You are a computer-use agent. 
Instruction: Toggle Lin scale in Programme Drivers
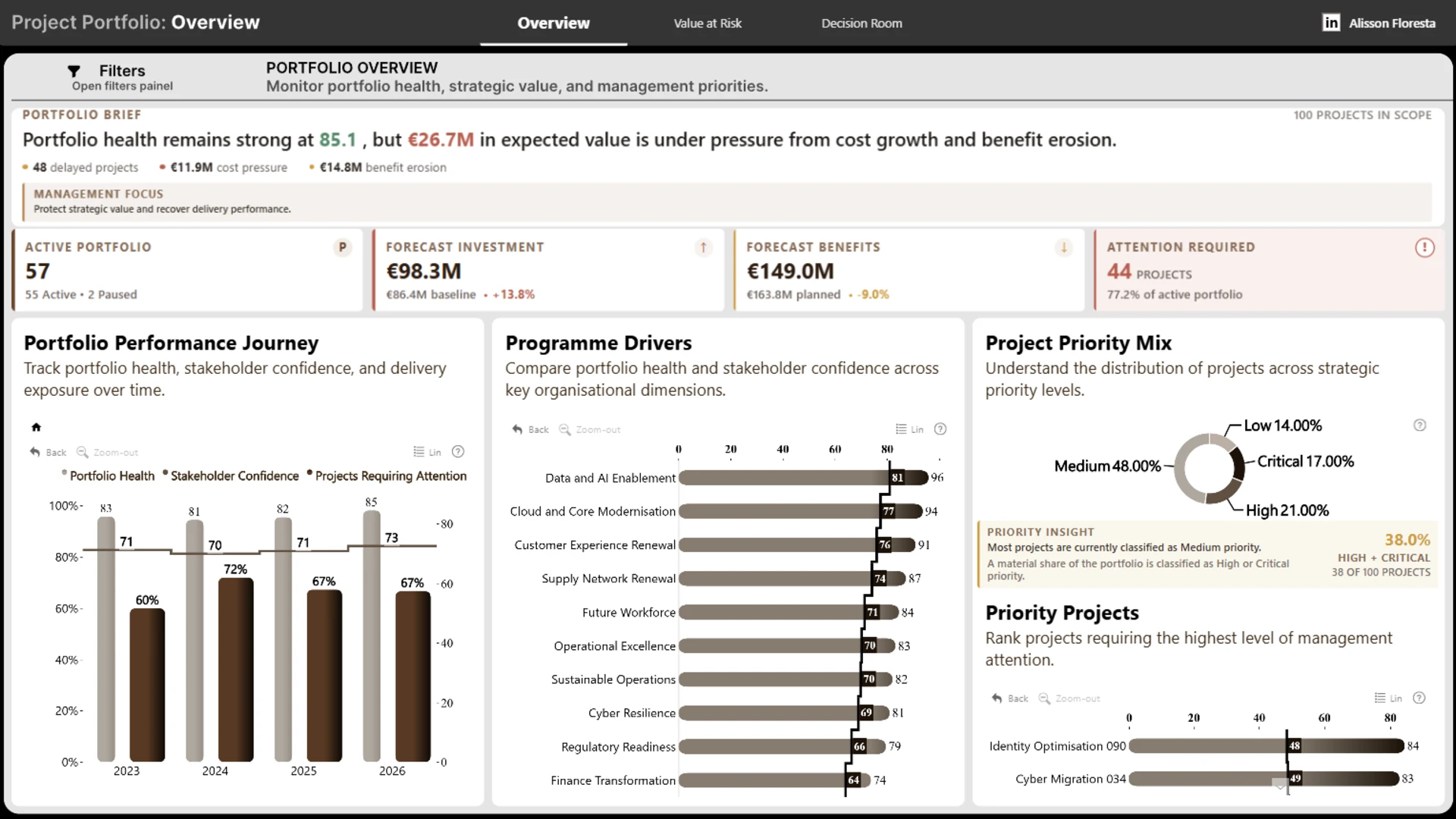coord(909,429)
